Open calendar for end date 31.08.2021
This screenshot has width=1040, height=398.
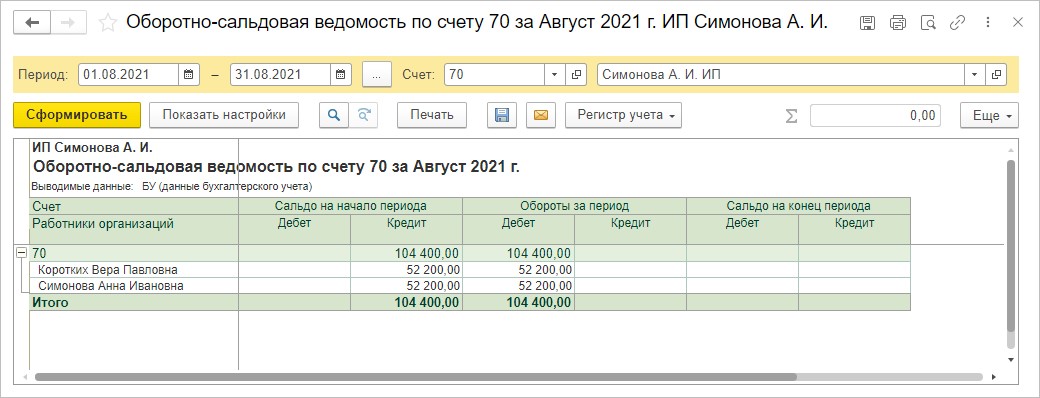[340, 75]
